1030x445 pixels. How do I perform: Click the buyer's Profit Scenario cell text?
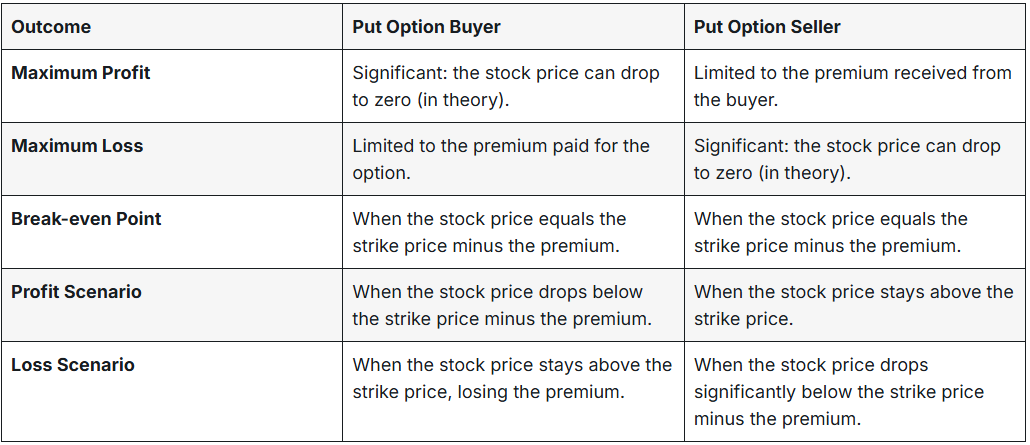(x=502, y=305)
